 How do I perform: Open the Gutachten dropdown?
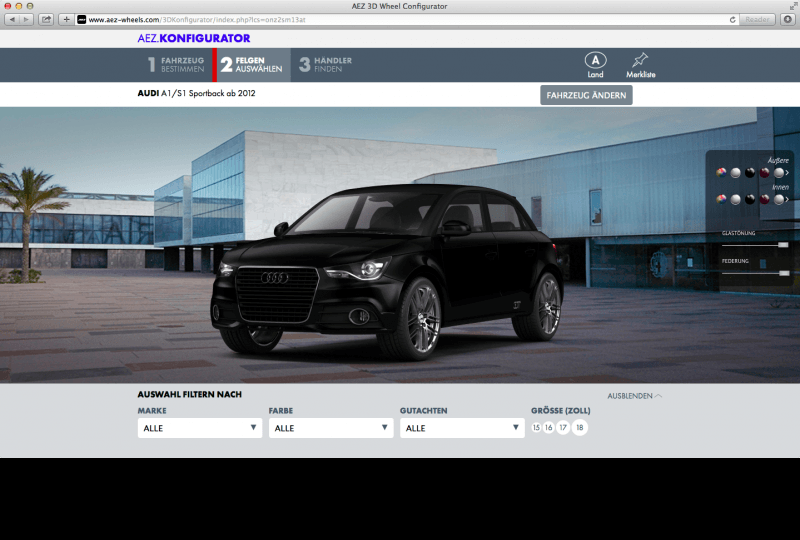462,428
